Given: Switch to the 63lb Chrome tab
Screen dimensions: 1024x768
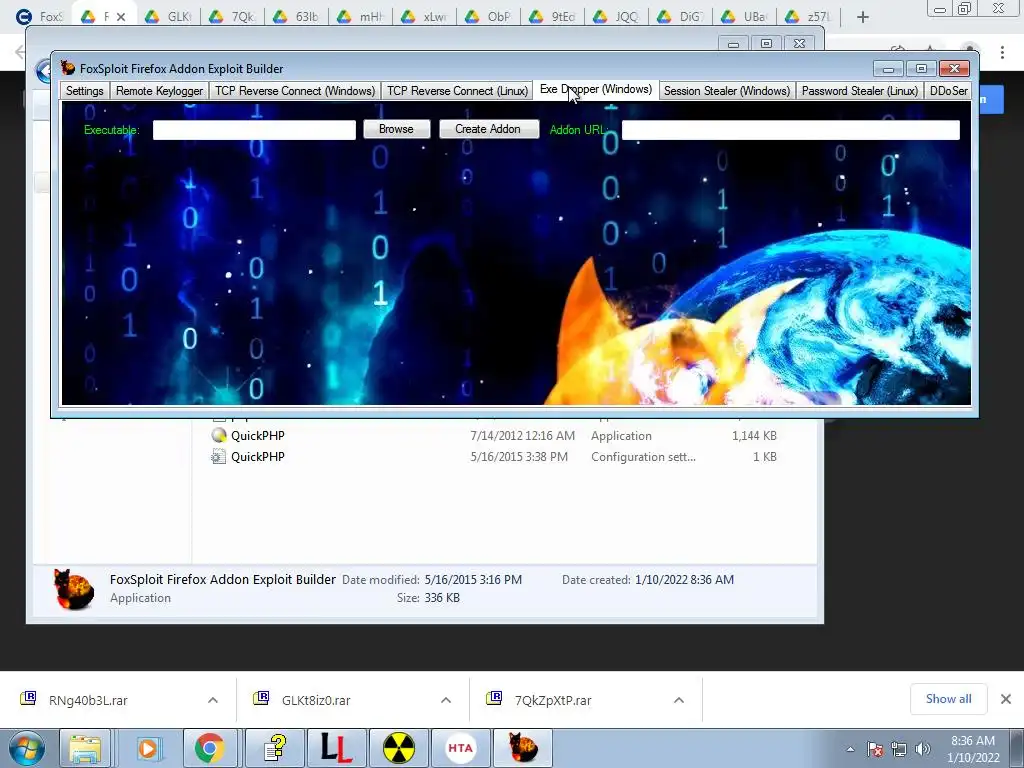Looking at the screenshot, I should [296, 17].
